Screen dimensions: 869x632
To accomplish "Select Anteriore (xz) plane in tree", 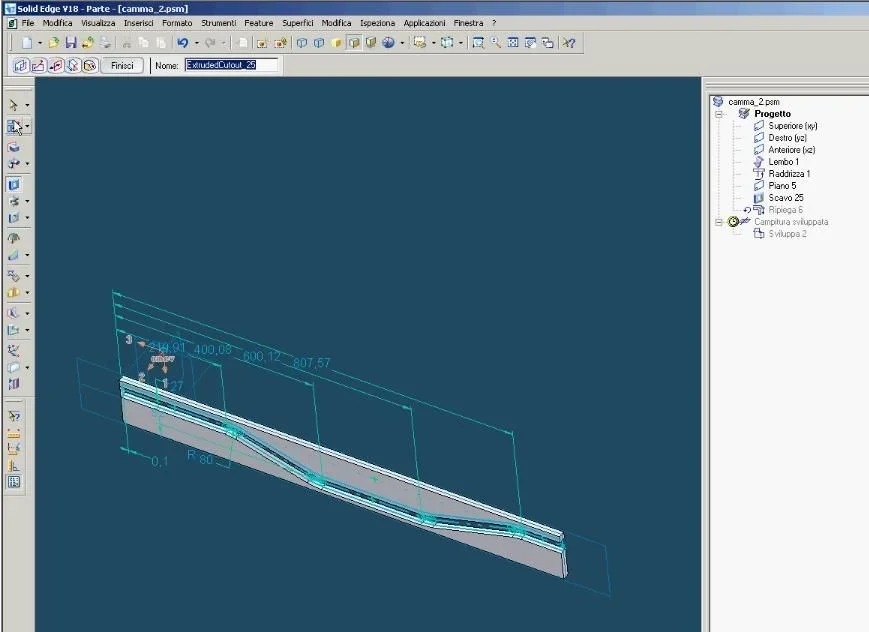I will 791,150.
